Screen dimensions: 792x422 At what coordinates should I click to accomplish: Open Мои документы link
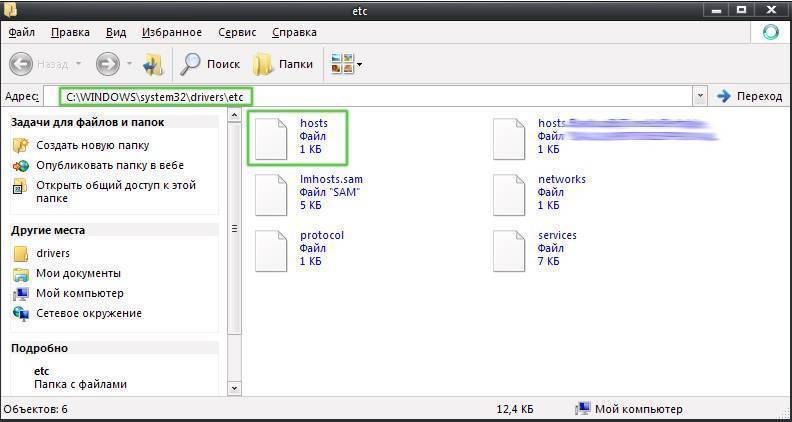point(78,273)
